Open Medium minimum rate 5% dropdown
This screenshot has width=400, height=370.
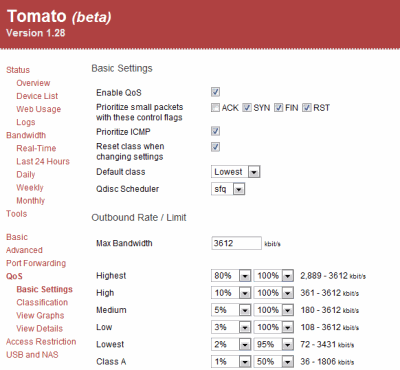(x=231, y=310)
